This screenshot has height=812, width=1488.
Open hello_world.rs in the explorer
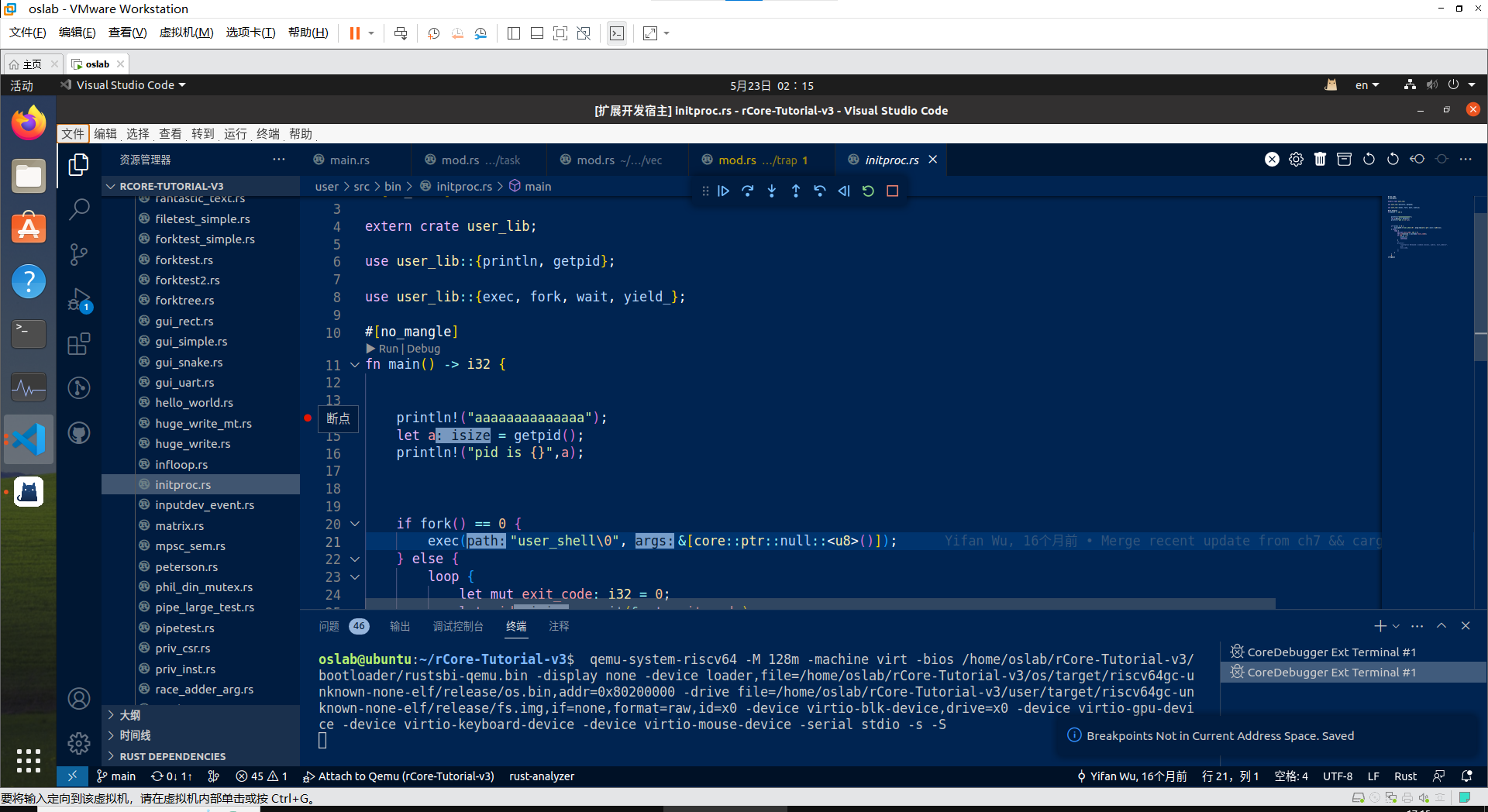point(194,402)
